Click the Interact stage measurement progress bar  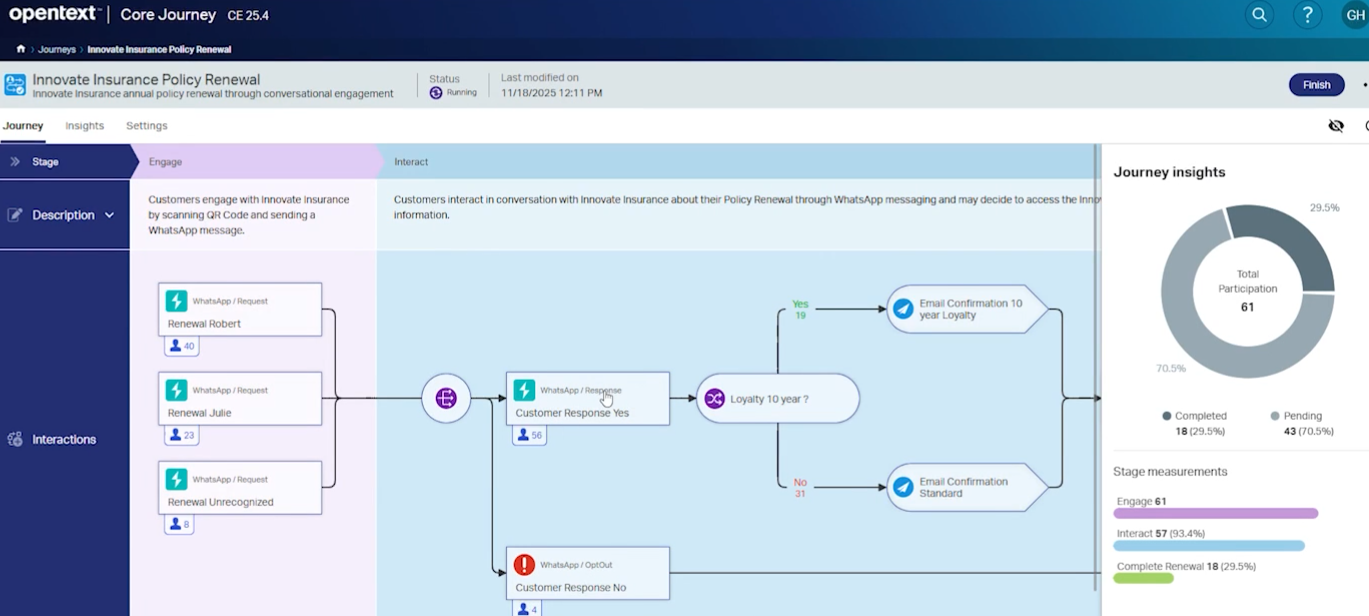pos(1209,546)
